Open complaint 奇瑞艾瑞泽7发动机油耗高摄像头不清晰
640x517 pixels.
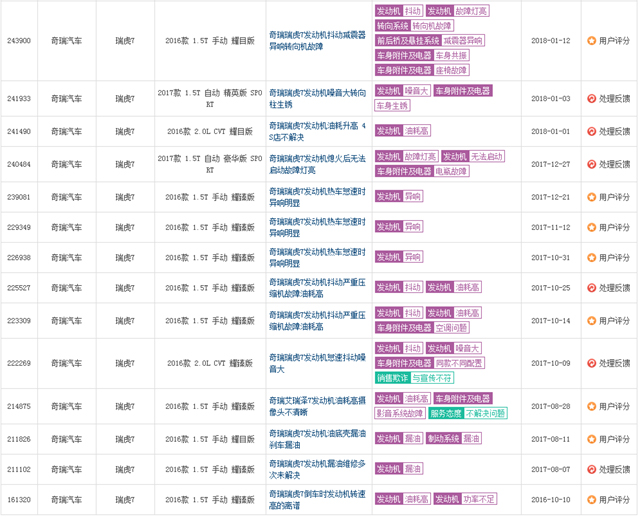pyautogui.click(x=317, y=406)
